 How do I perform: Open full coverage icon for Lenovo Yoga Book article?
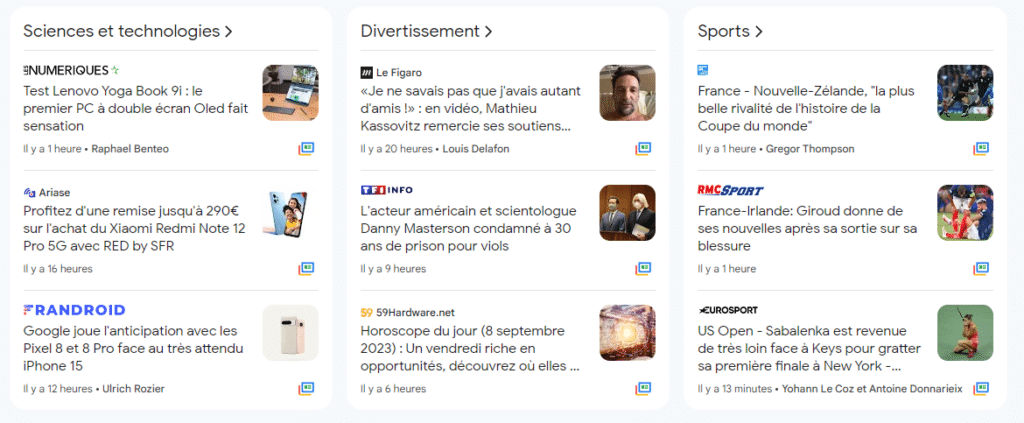tap(306, 149)
